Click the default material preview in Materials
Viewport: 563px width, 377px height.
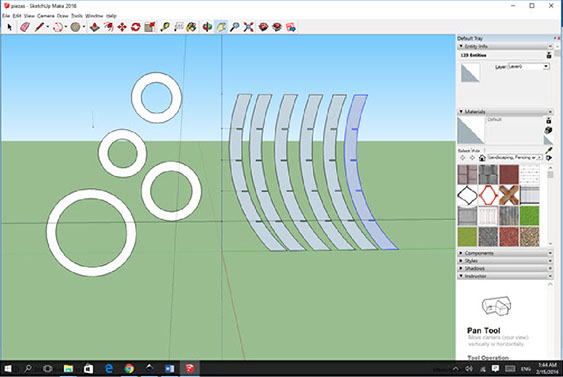(x=471, y=130)
